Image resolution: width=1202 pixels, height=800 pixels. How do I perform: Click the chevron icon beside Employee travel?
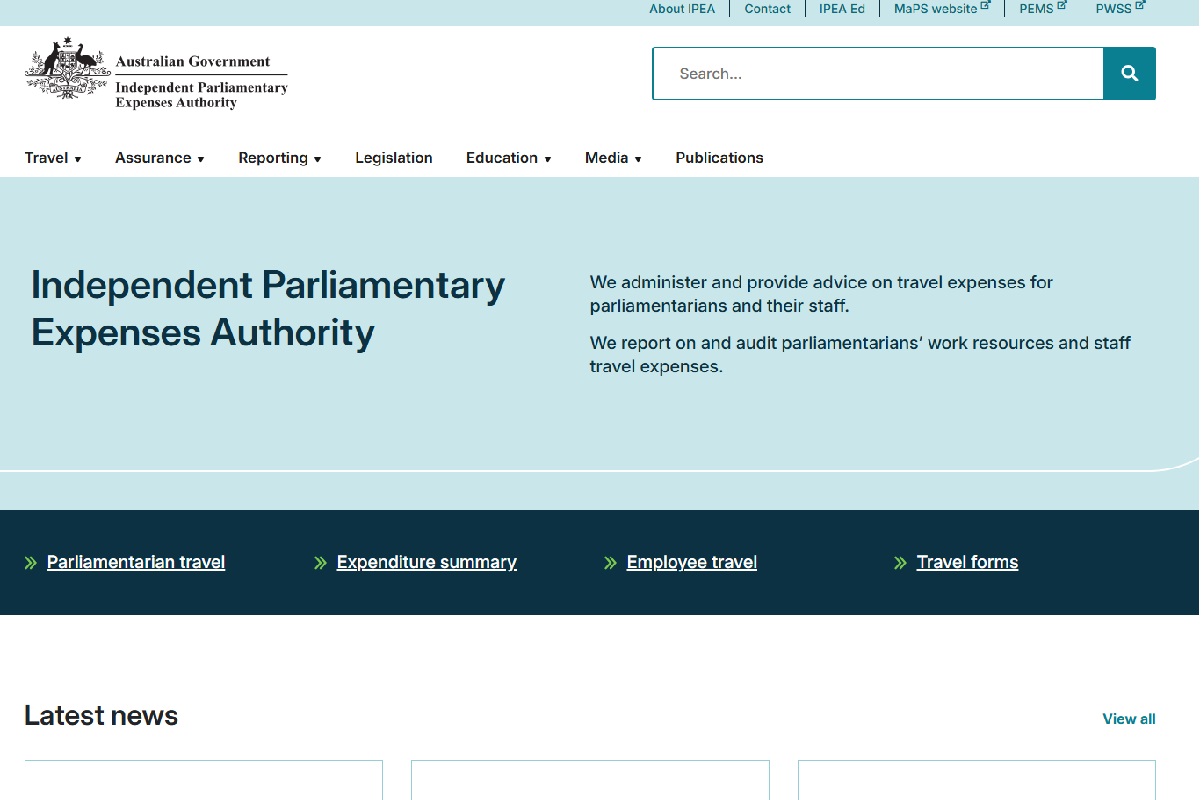tap(609, 562)
